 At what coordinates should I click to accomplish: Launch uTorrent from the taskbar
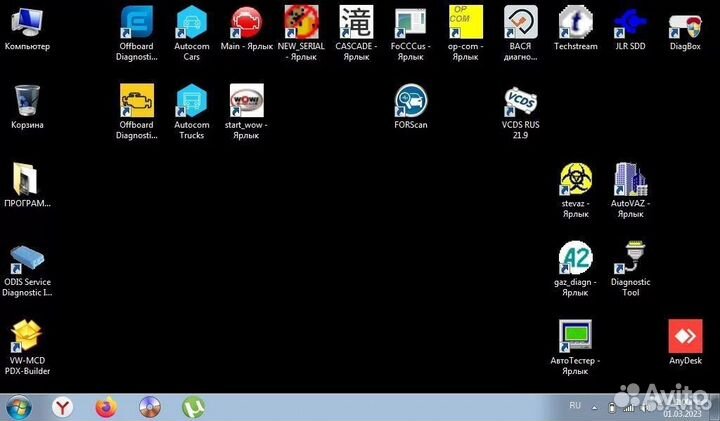(x=193, y=407)
